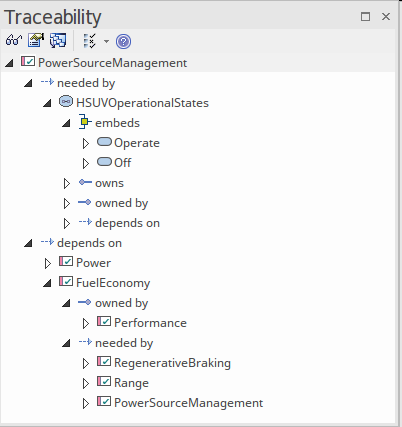The height and width of the screenshot is (427, 402).
Task: Select the root PowerSourceManagement node
Action: [x=112, y=63]
